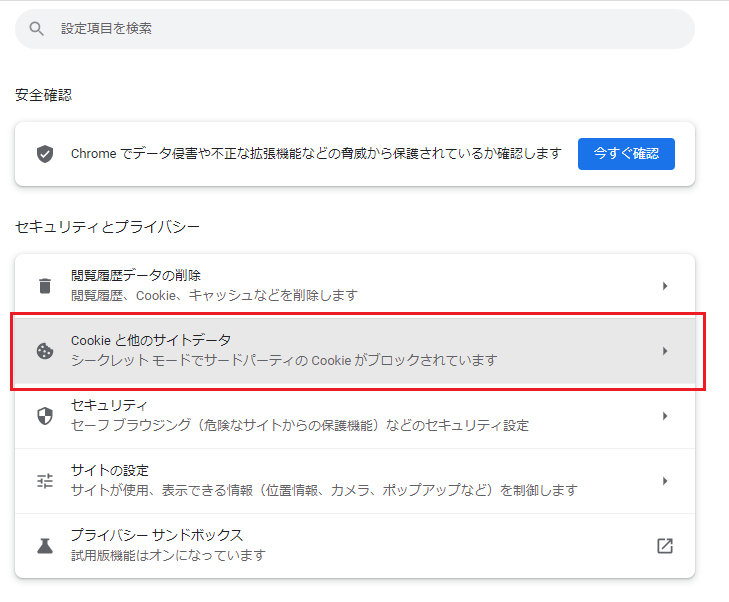Viewport: 729px width, 602px height.
Task: Click the shield checkmark icon in 安全確認
Action: pos(45,154)
